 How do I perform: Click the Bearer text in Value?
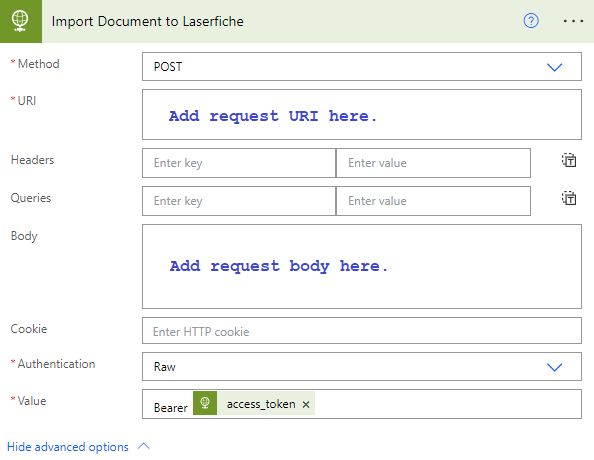point(170,408)
